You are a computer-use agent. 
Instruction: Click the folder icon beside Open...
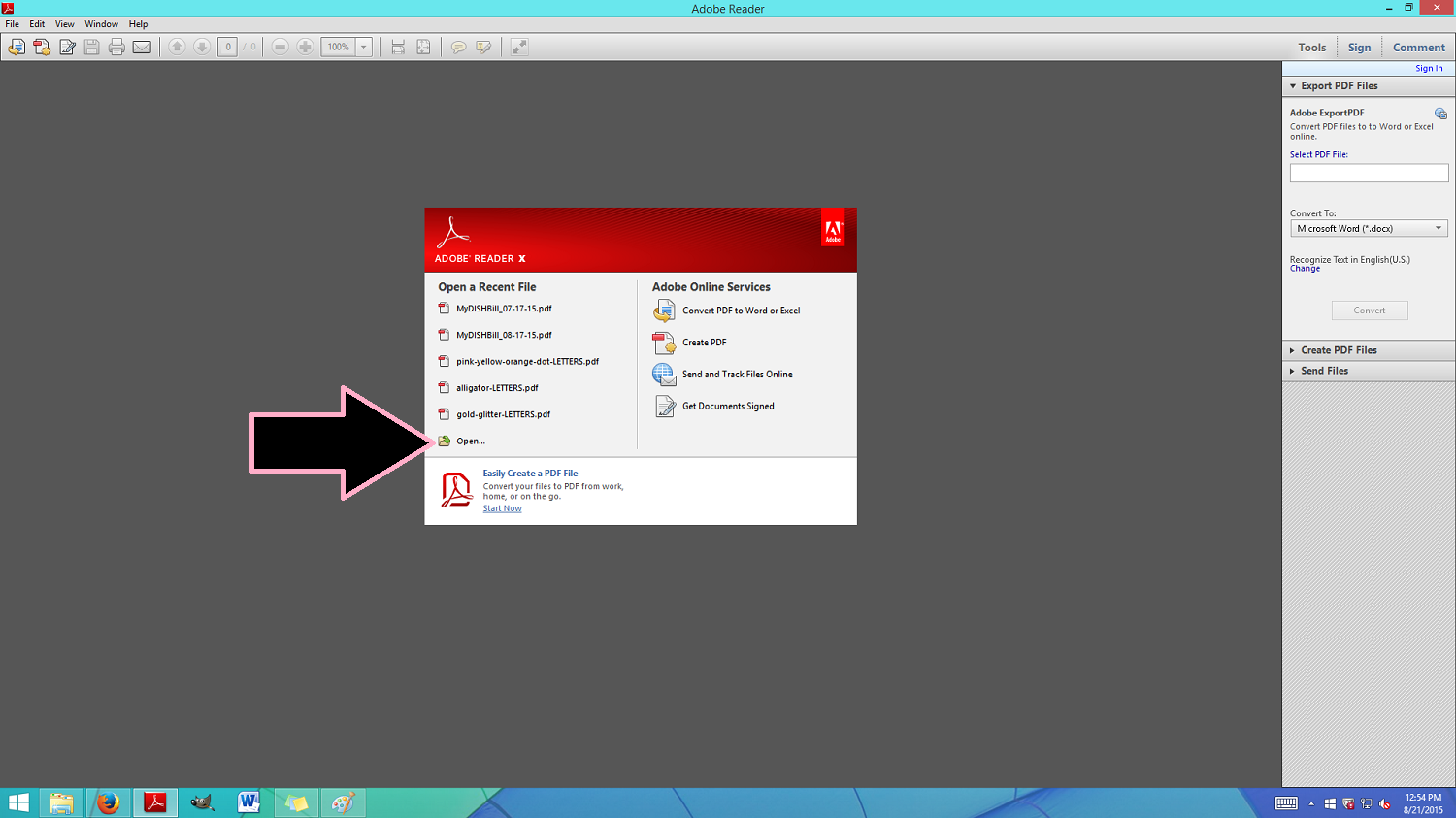(x=445, y=441)
